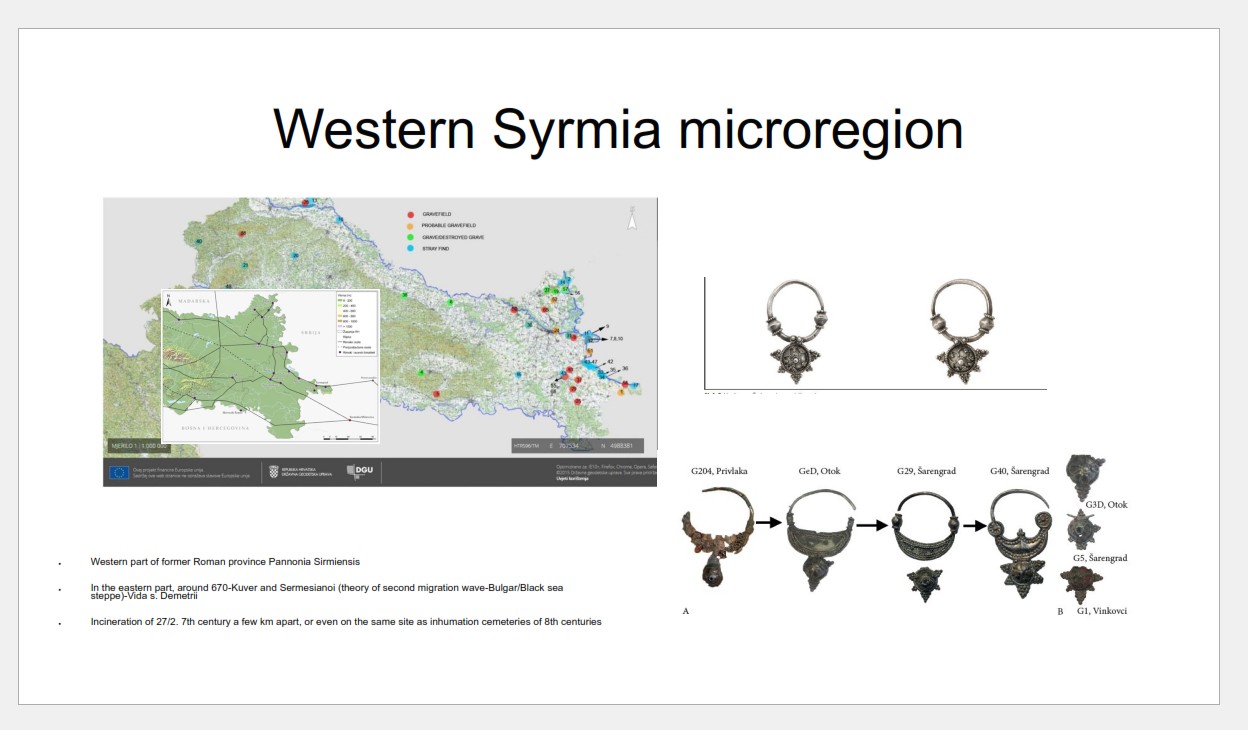Click the green Grave/Destroyed Grave legend dot
This screenshot has height=730, width=1248.
tap(411, 237)
